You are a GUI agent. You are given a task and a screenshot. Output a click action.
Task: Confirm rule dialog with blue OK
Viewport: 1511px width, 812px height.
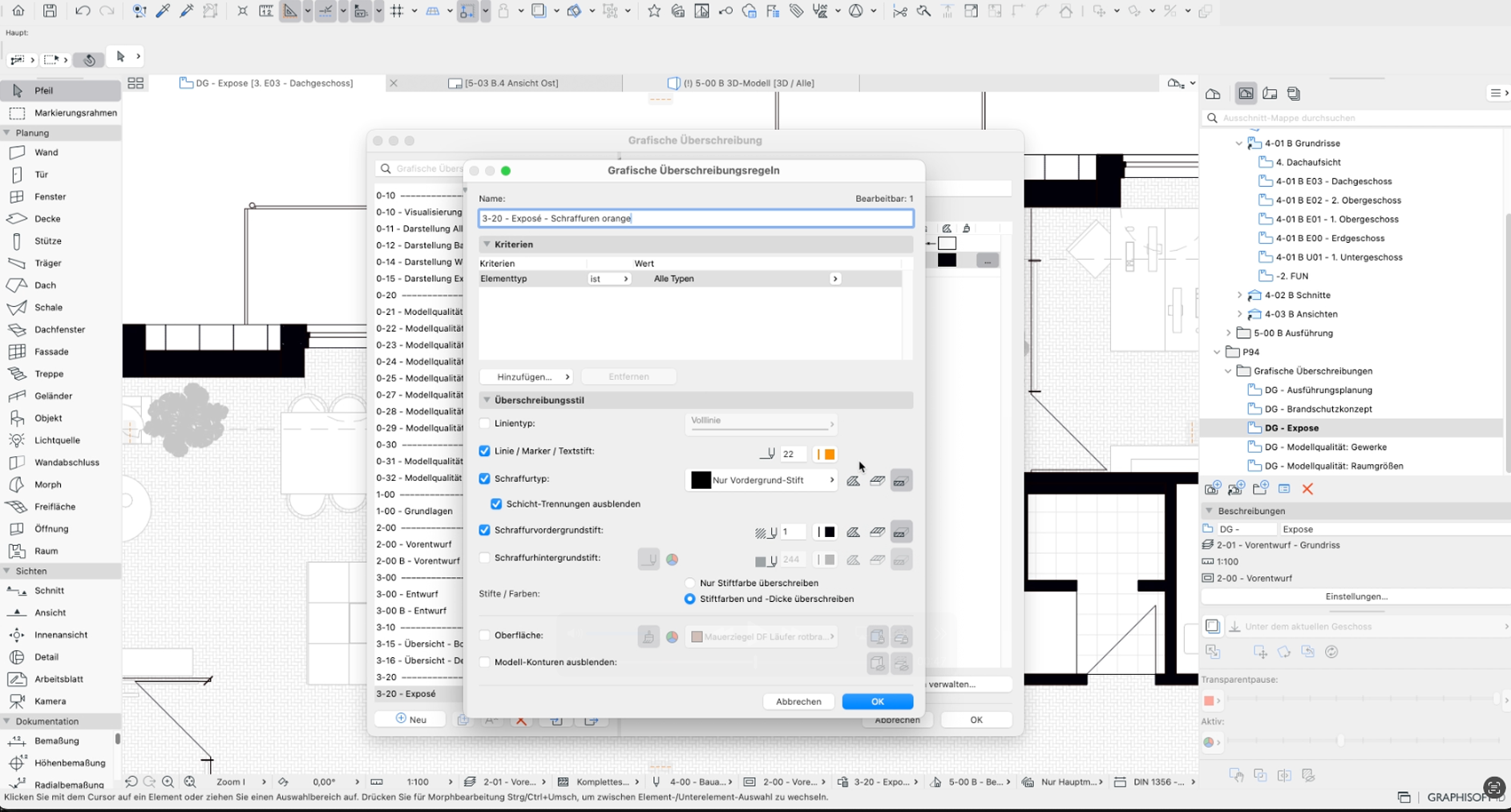[877, 701]
